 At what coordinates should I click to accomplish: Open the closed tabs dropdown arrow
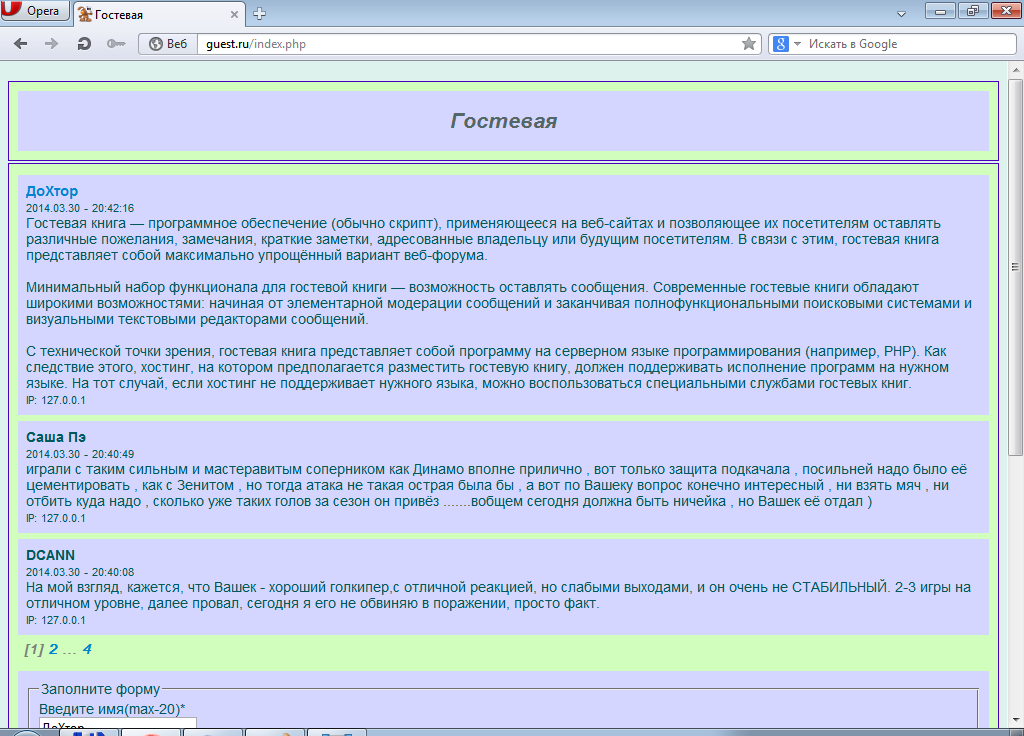tap(901, 14)
